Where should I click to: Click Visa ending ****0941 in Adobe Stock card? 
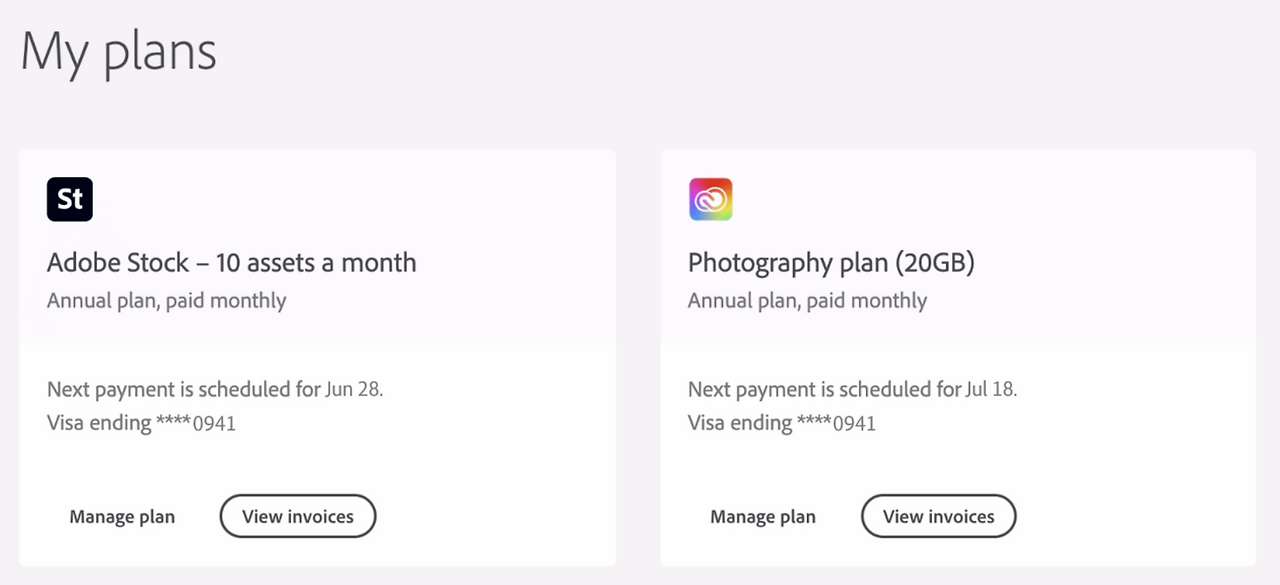point(141,423)
